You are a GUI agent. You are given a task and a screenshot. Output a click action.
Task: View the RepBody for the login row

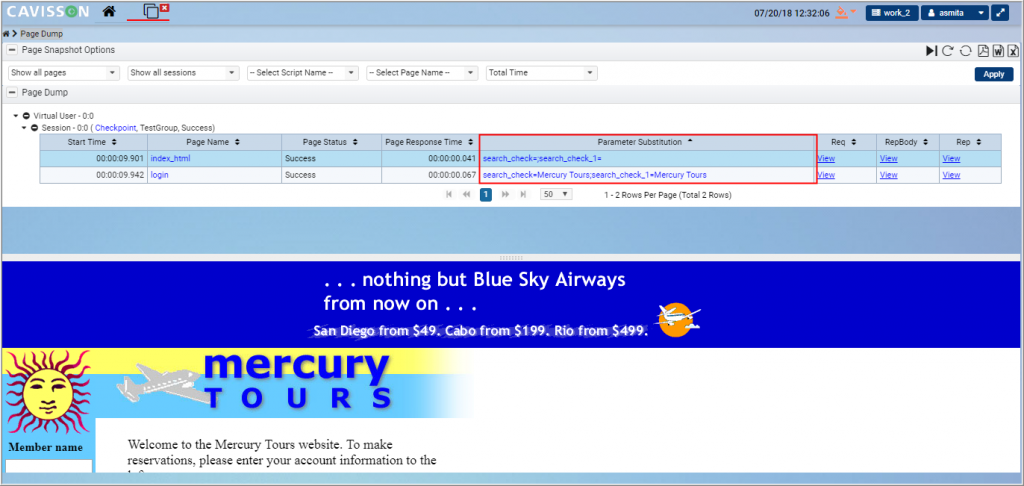(x=889, y=175)
